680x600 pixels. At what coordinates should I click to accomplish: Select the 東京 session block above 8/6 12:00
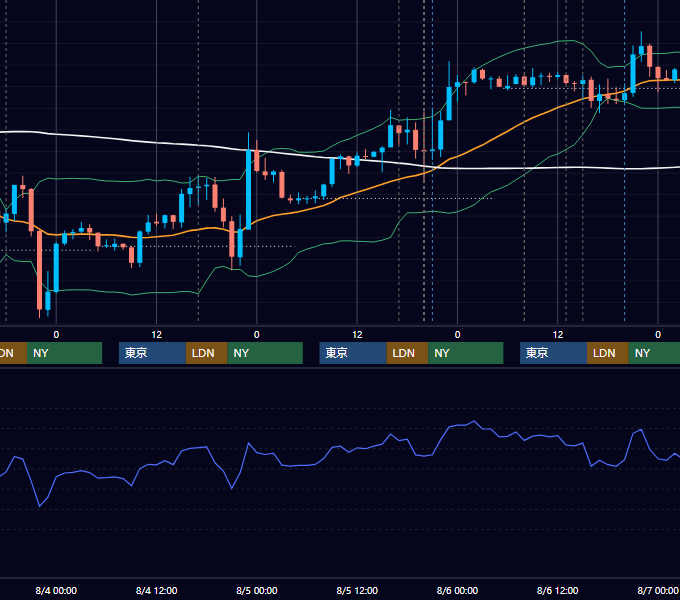pyautogui.click(x=553, y=353)
